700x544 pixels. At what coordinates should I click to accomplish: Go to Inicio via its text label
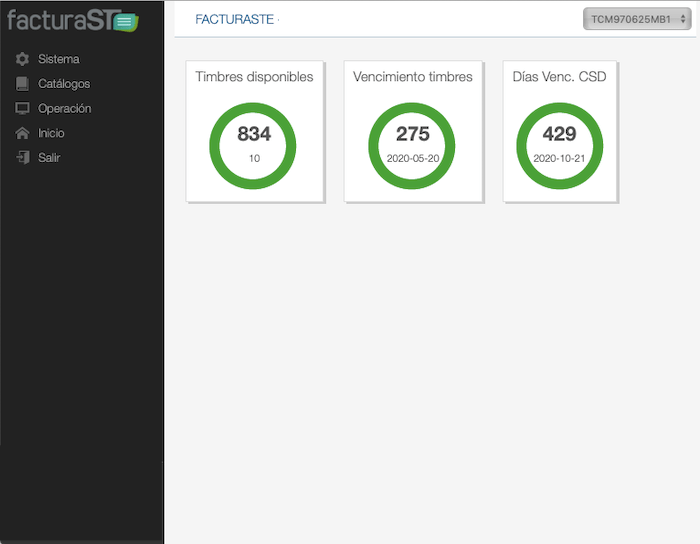[x=51, y=133]
